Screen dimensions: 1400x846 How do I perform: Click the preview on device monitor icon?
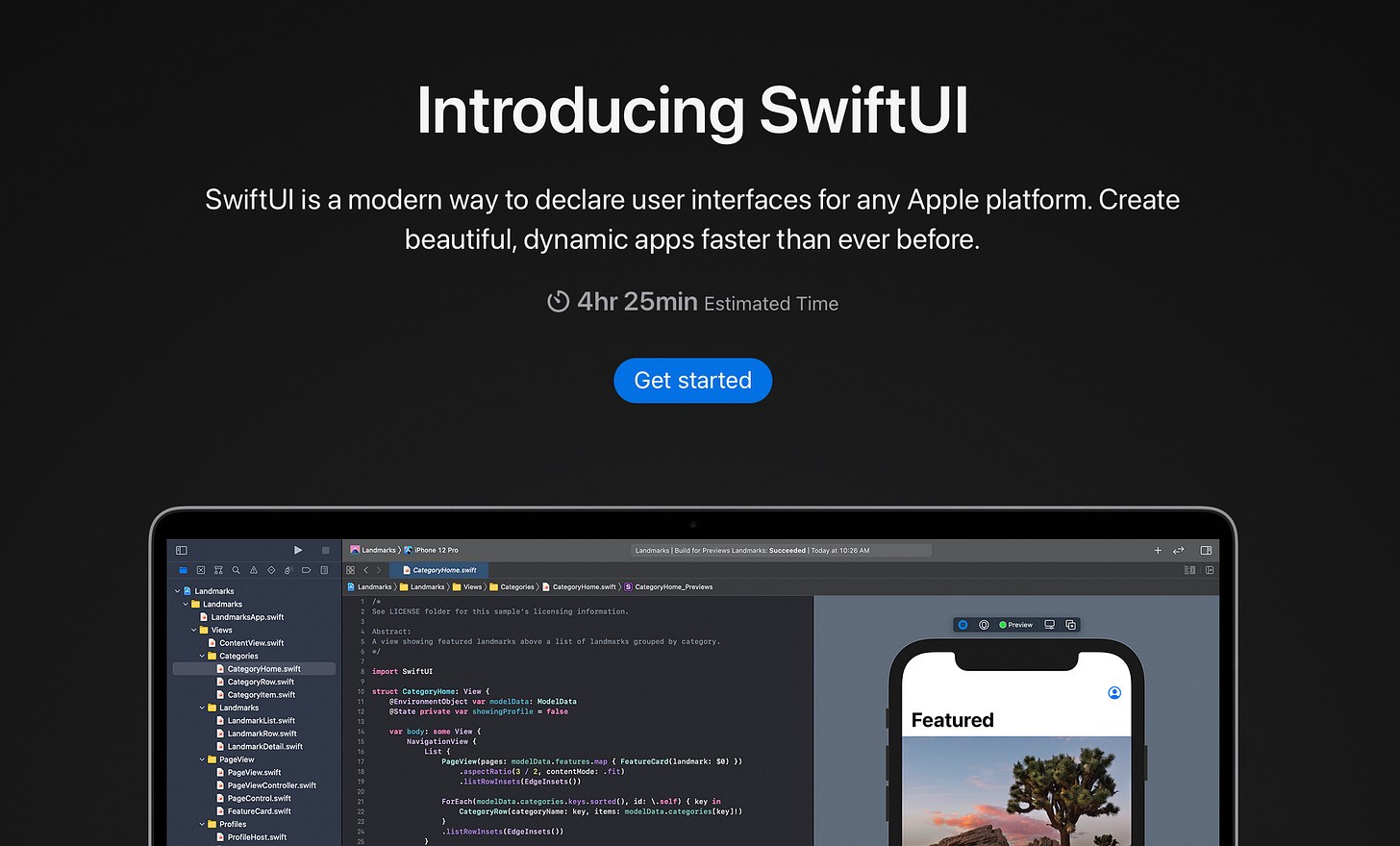coord(1049,625)
